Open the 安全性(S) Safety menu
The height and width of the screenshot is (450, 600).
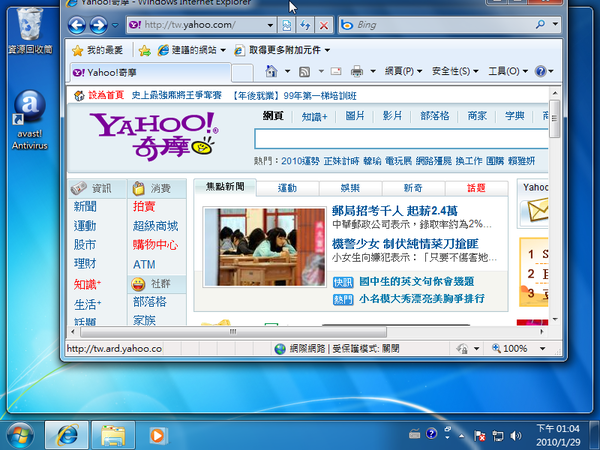(455, 71)
